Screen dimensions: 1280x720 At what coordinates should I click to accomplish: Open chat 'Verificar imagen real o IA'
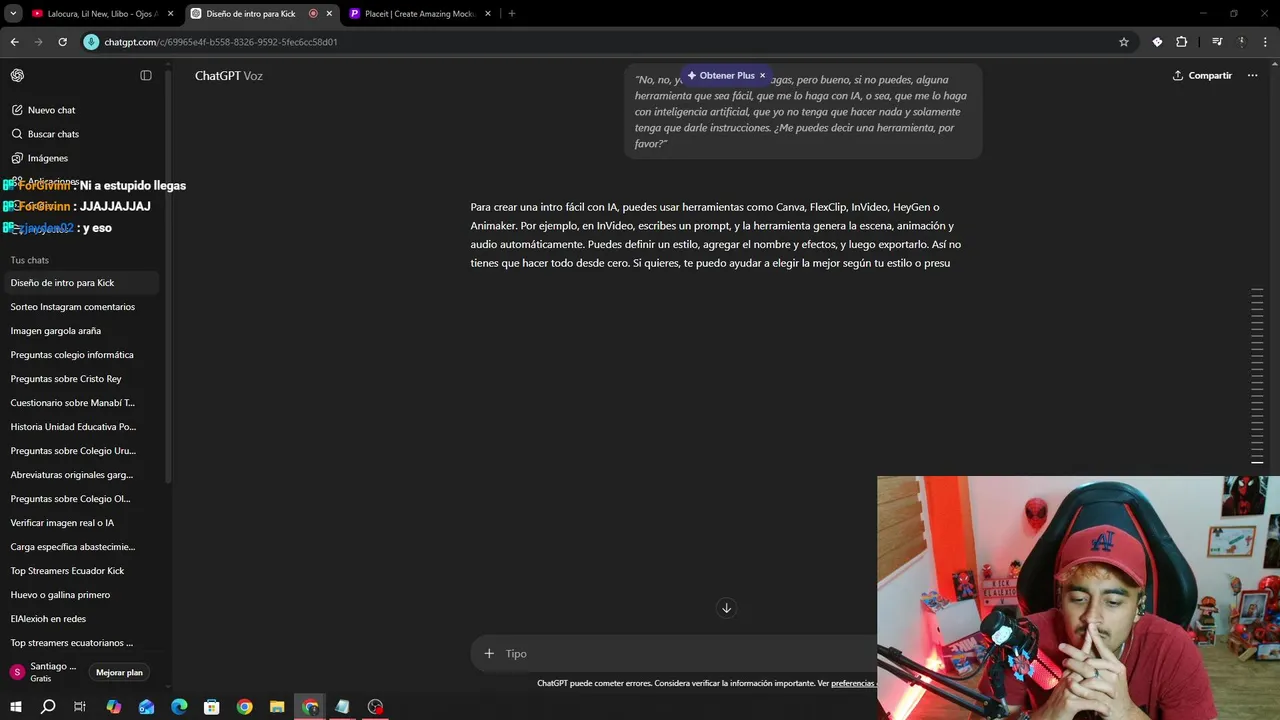82,523
